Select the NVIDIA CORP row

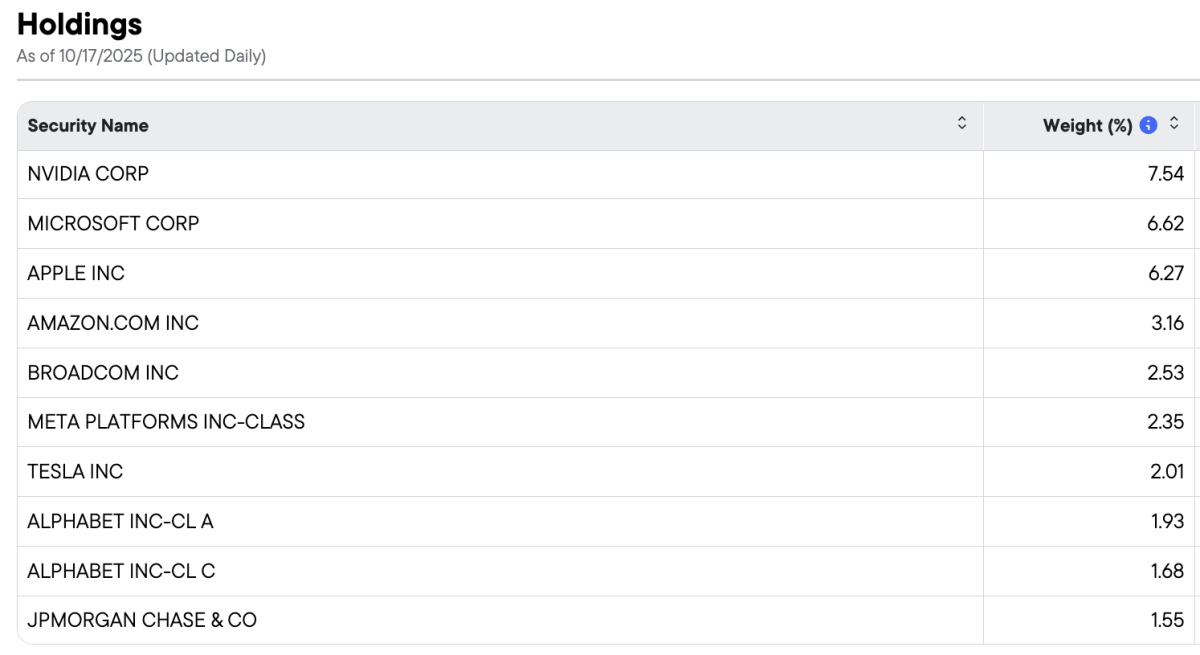88,174
